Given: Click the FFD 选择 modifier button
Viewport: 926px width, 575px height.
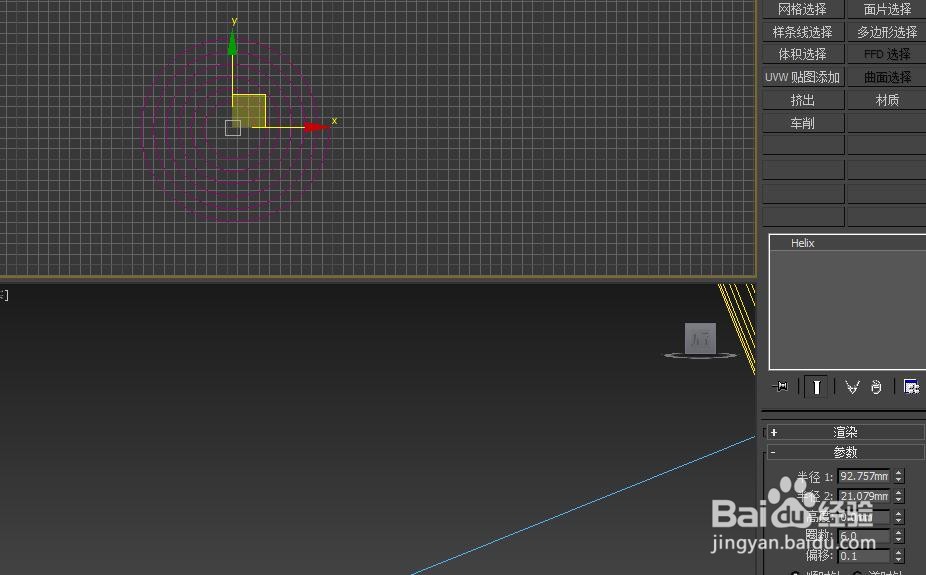Looking at the screenshot, I should (887, 54).
